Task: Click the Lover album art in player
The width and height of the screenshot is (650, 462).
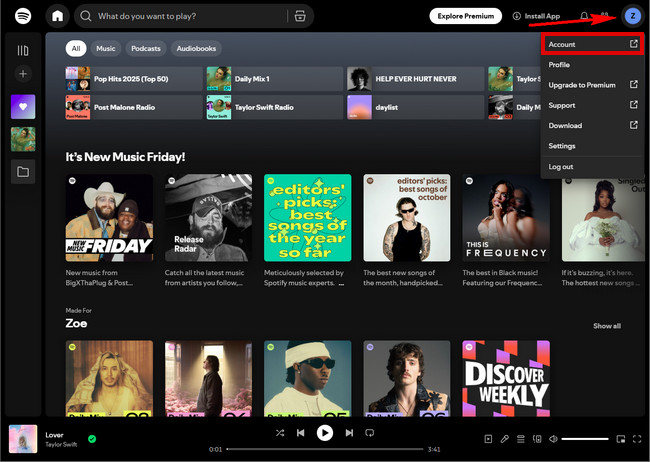Action: coord(23,439)
